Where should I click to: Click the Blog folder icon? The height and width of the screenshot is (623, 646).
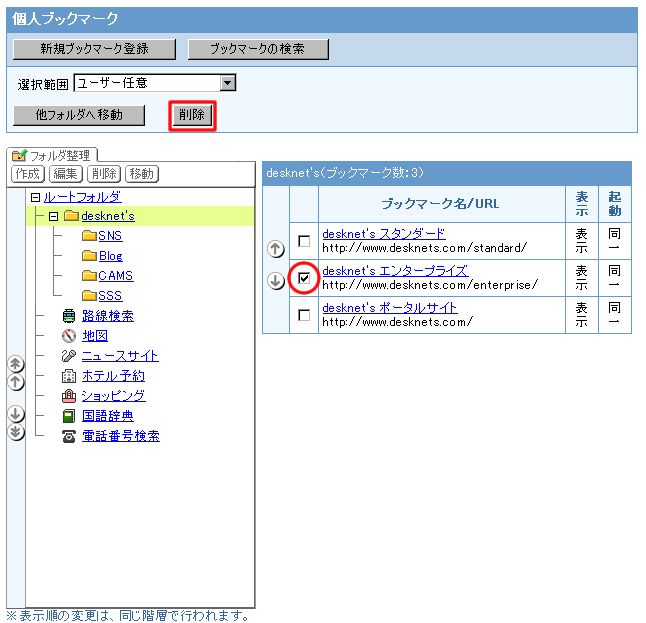pos(89,256)
